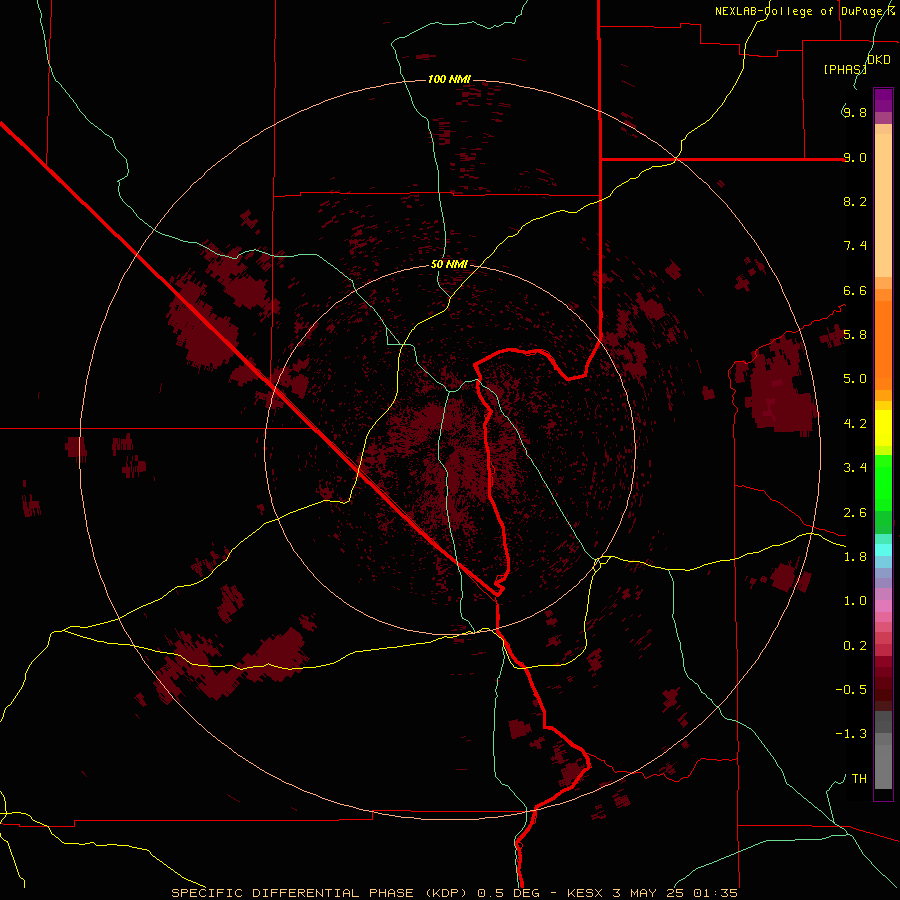Pick the cyan color band

[x=883, y=550]
